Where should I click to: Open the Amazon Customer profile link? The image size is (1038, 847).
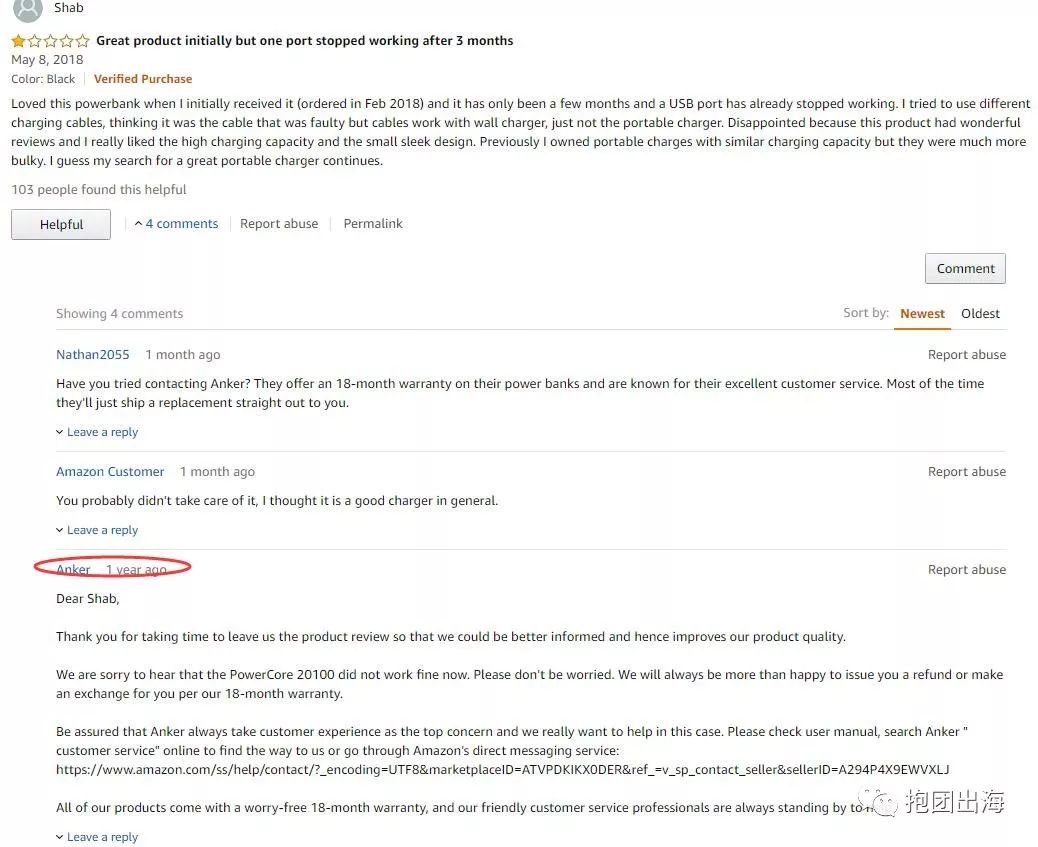110,472
